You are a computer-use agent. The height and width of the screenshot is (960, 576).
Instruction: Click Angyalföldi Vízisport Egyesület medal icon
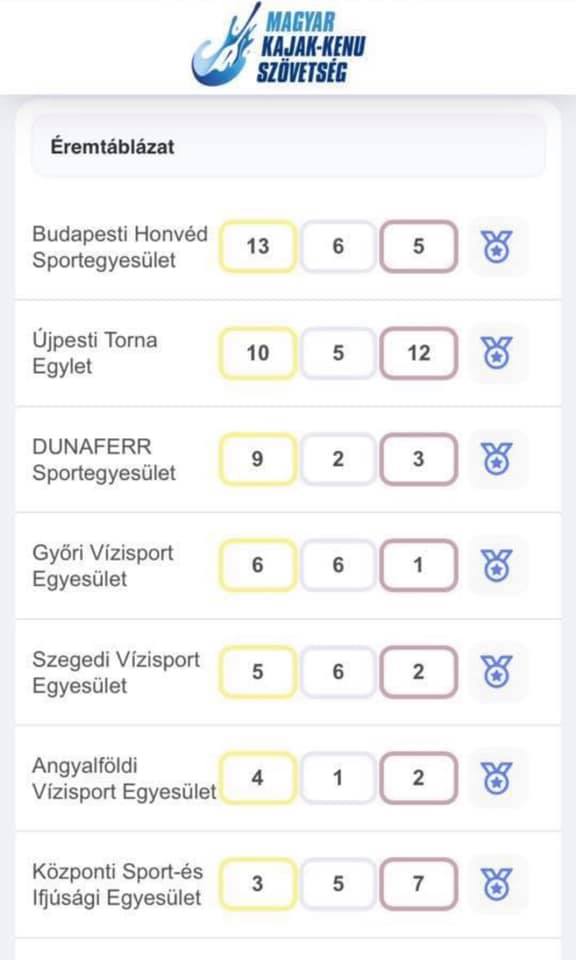click(x=497, y=778)
